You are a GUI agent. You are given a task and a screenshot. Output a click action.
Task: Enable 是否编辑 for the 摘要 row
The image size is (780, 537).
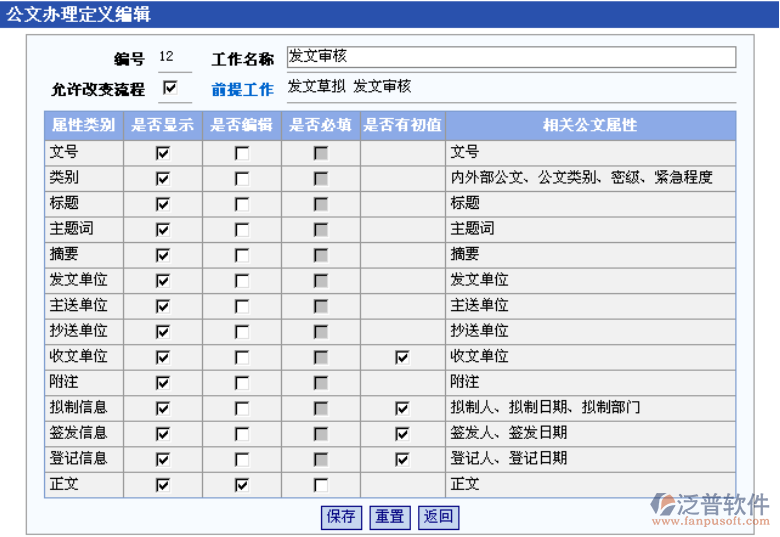point(242,255)
